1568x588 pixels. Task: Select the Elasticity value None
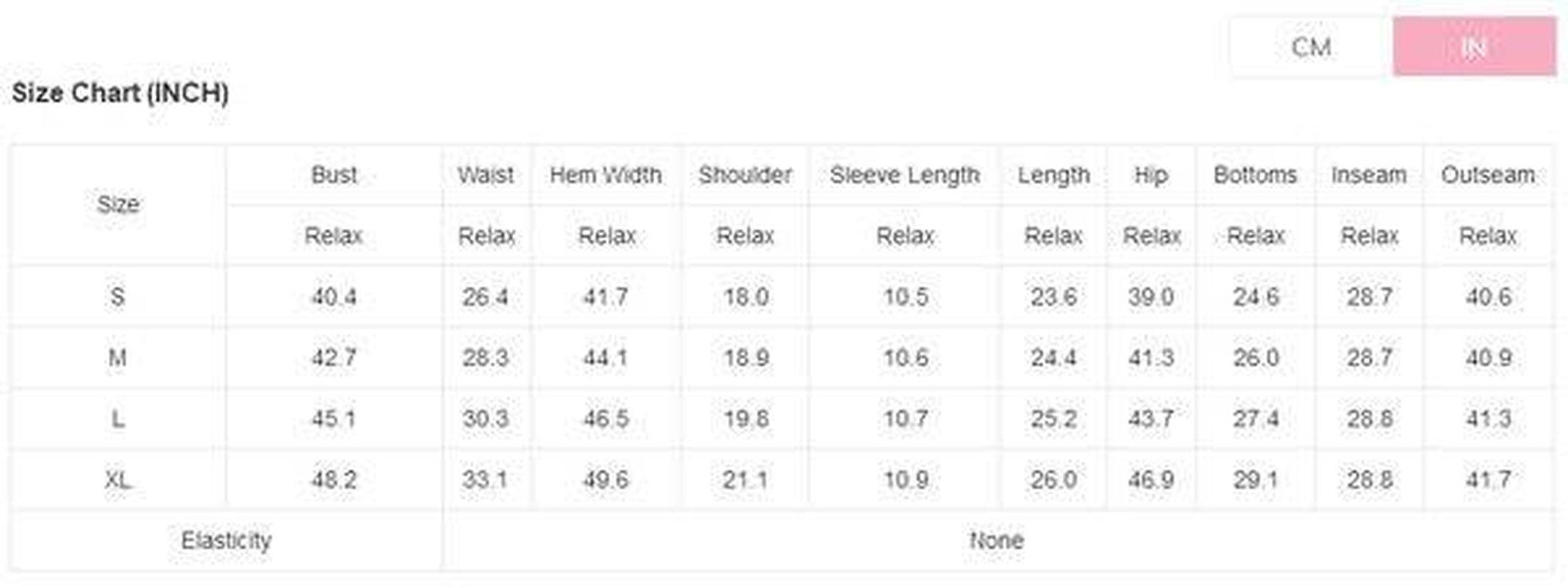996,541
